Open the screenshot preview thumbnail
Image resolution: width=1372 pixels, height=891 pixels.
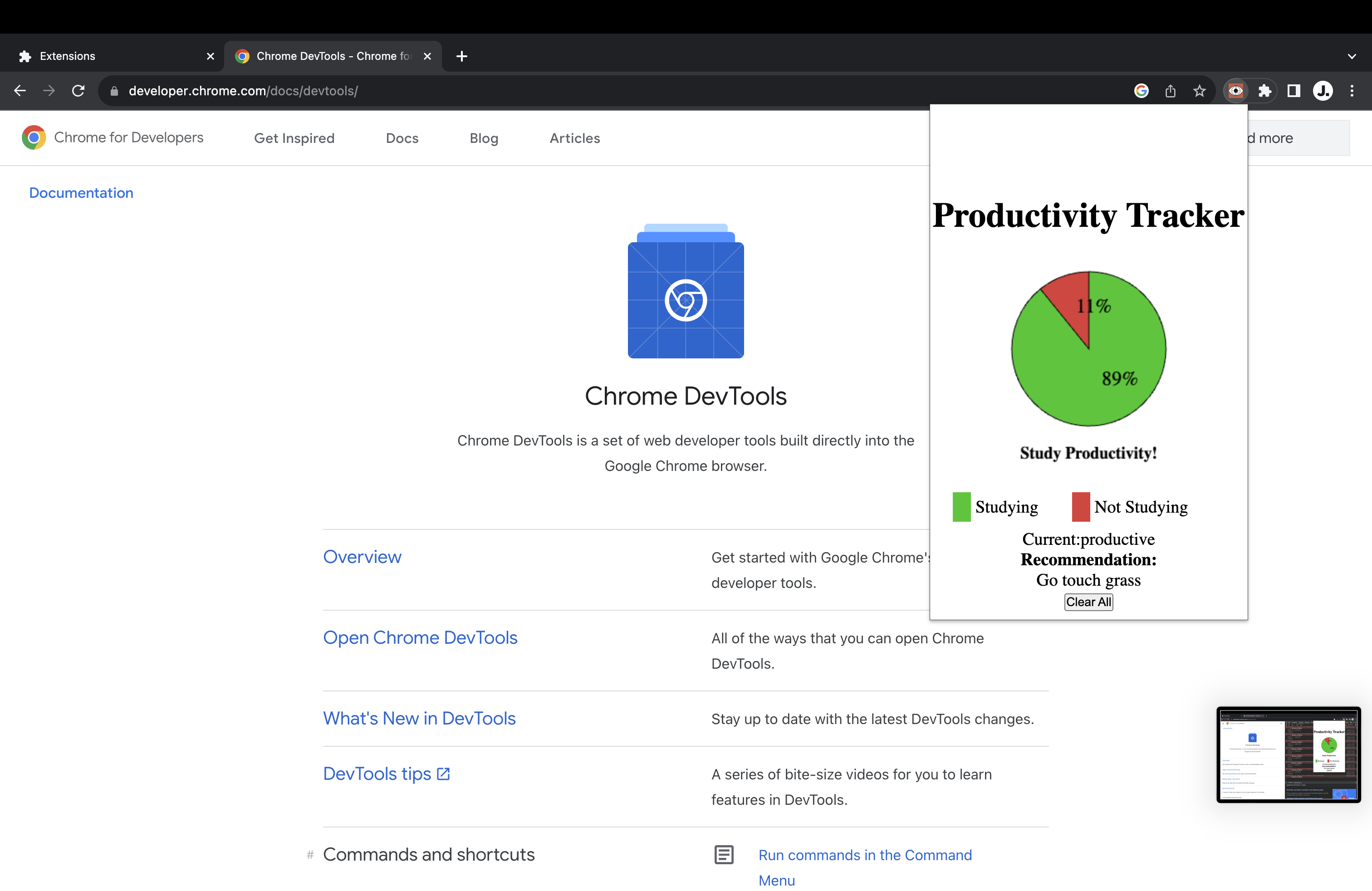1288,754
